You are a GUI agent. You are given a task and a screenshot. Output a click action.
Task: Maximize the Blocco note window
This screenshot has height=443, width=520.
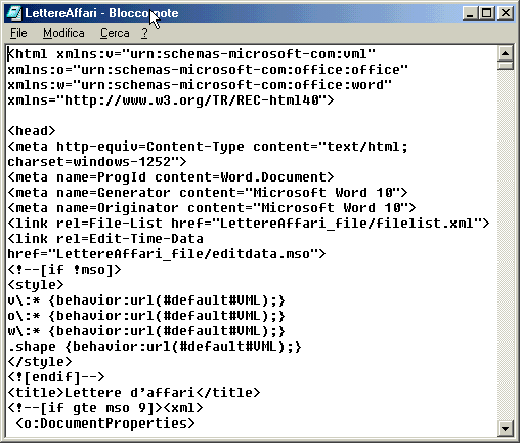(486, 13)
